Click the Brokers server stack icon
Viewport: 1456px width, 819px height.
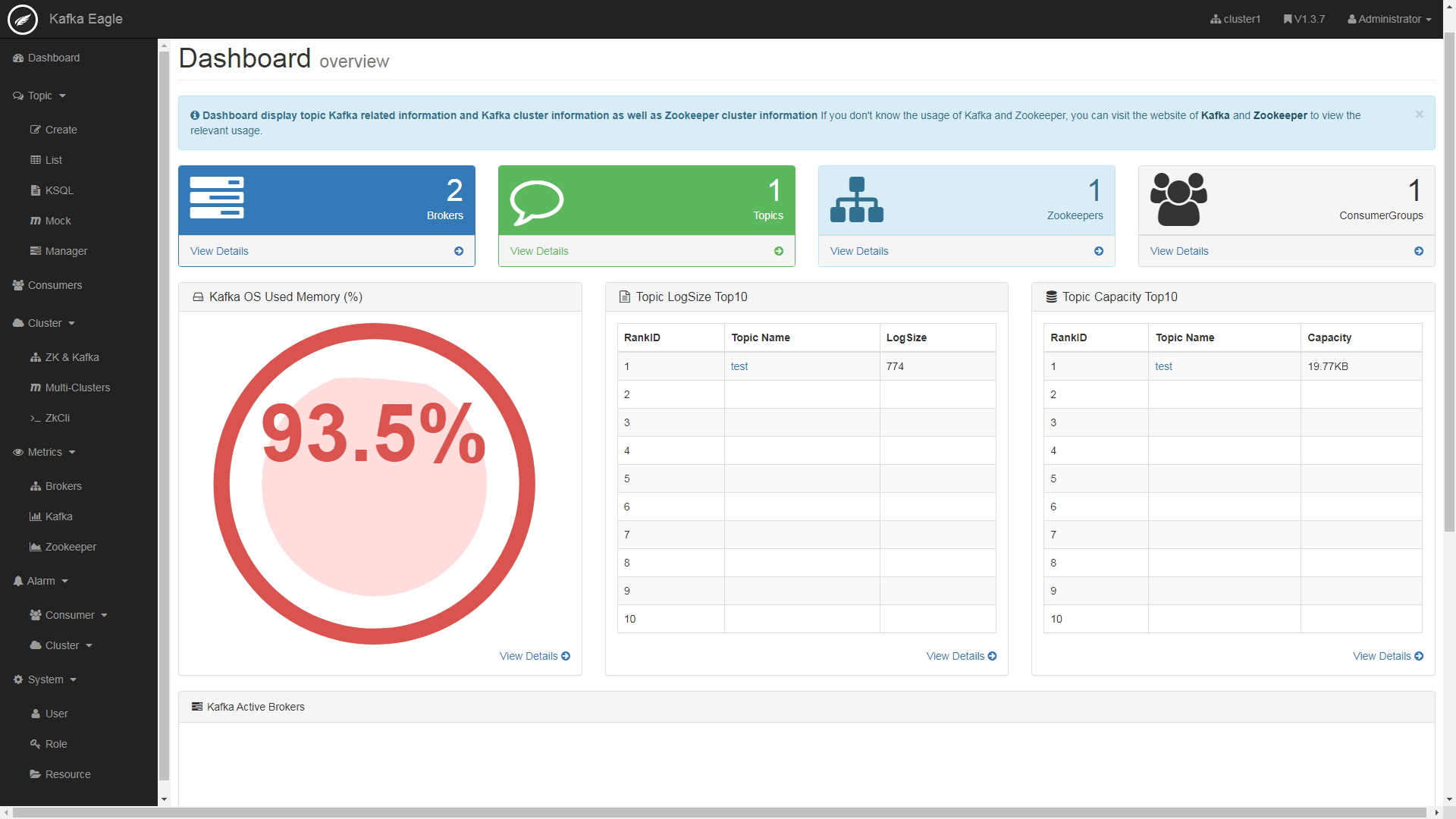tap(216, 198)
